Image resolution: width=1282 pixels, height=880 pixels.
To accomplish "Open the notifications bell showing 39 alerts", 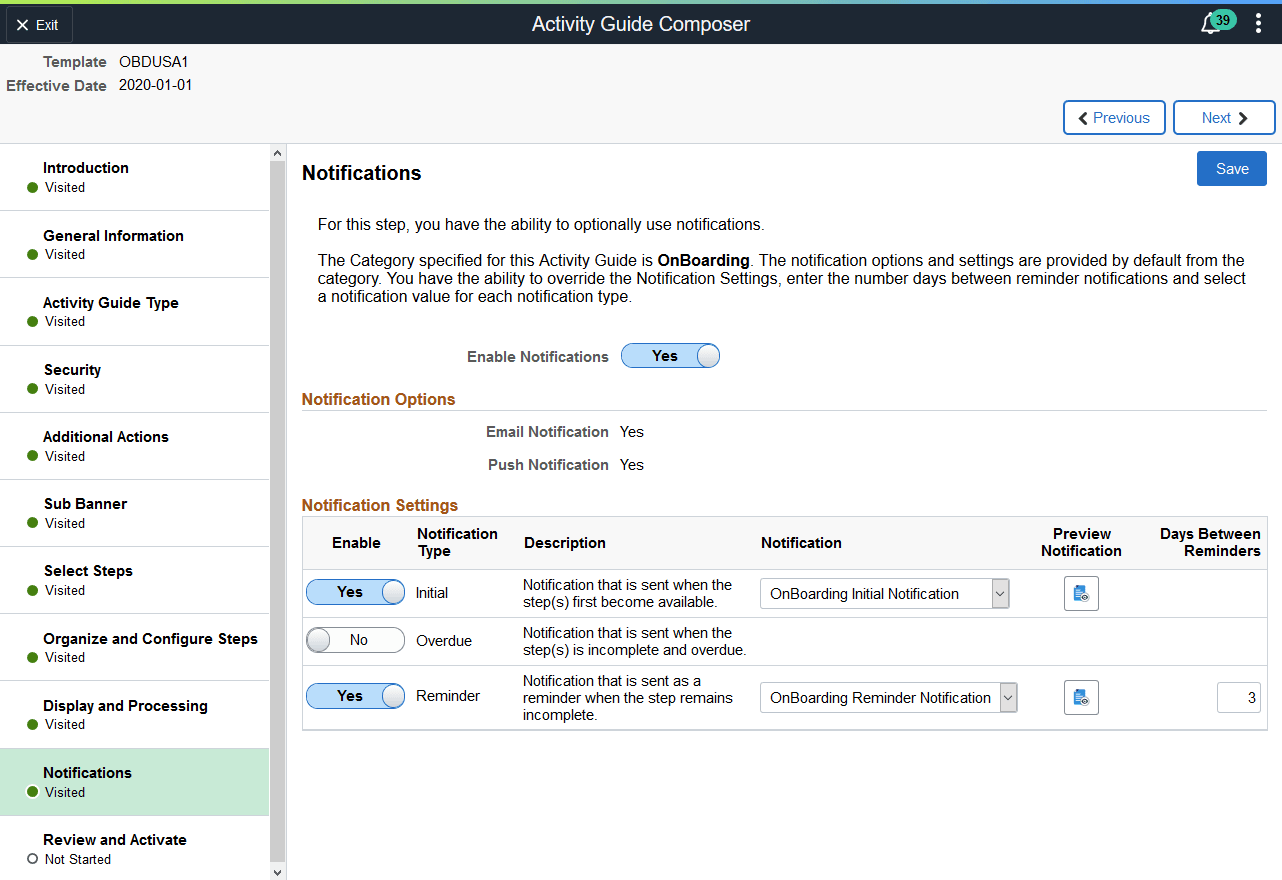I will 1211,23.
